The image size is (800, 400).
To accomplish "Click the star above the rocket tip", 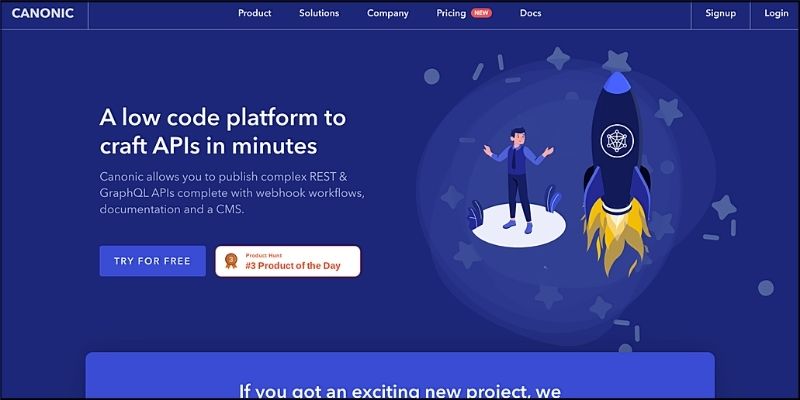I will point(616,61).
